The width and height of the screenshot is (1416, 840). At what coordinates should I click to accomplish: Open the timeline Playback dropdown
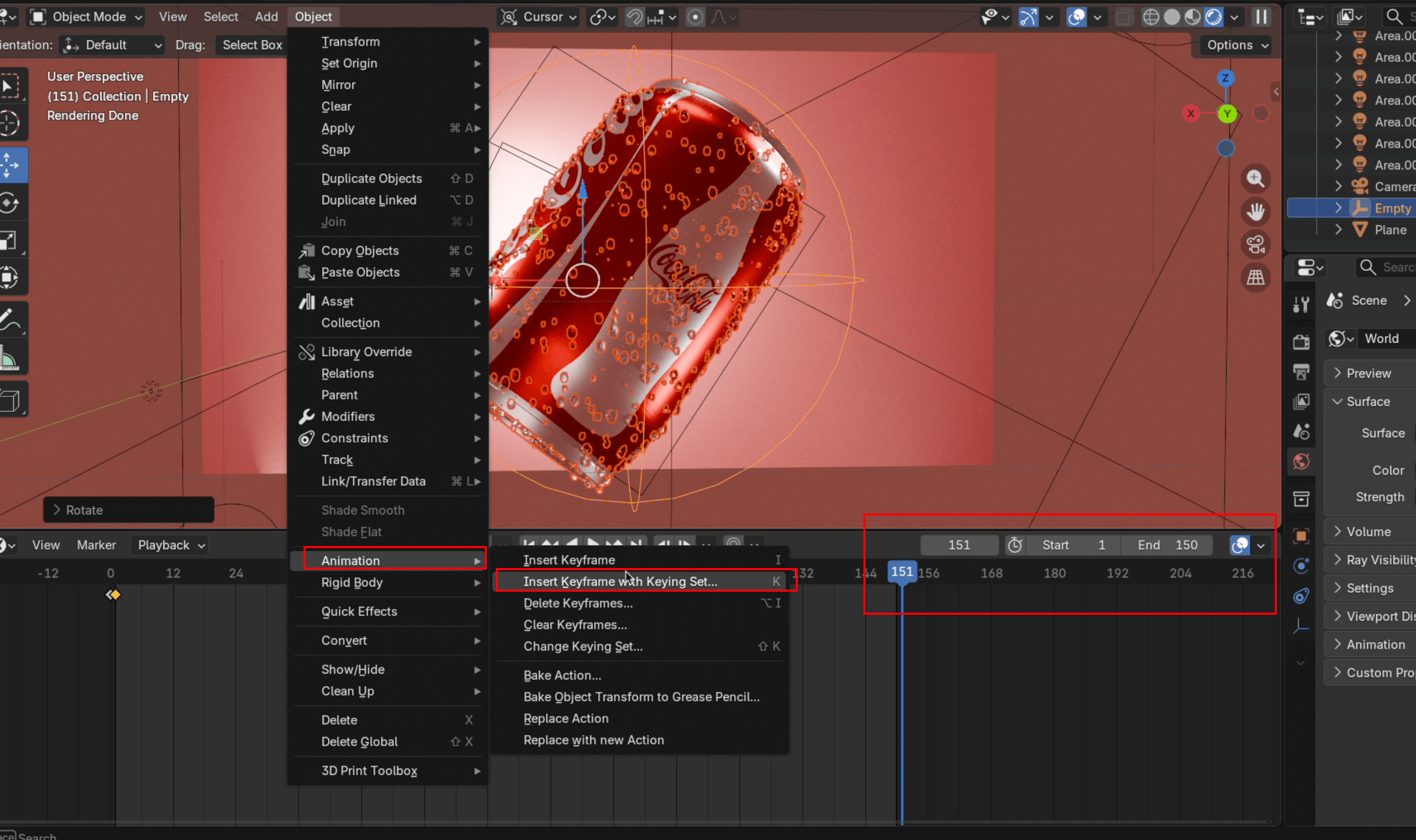coord(169,545)
